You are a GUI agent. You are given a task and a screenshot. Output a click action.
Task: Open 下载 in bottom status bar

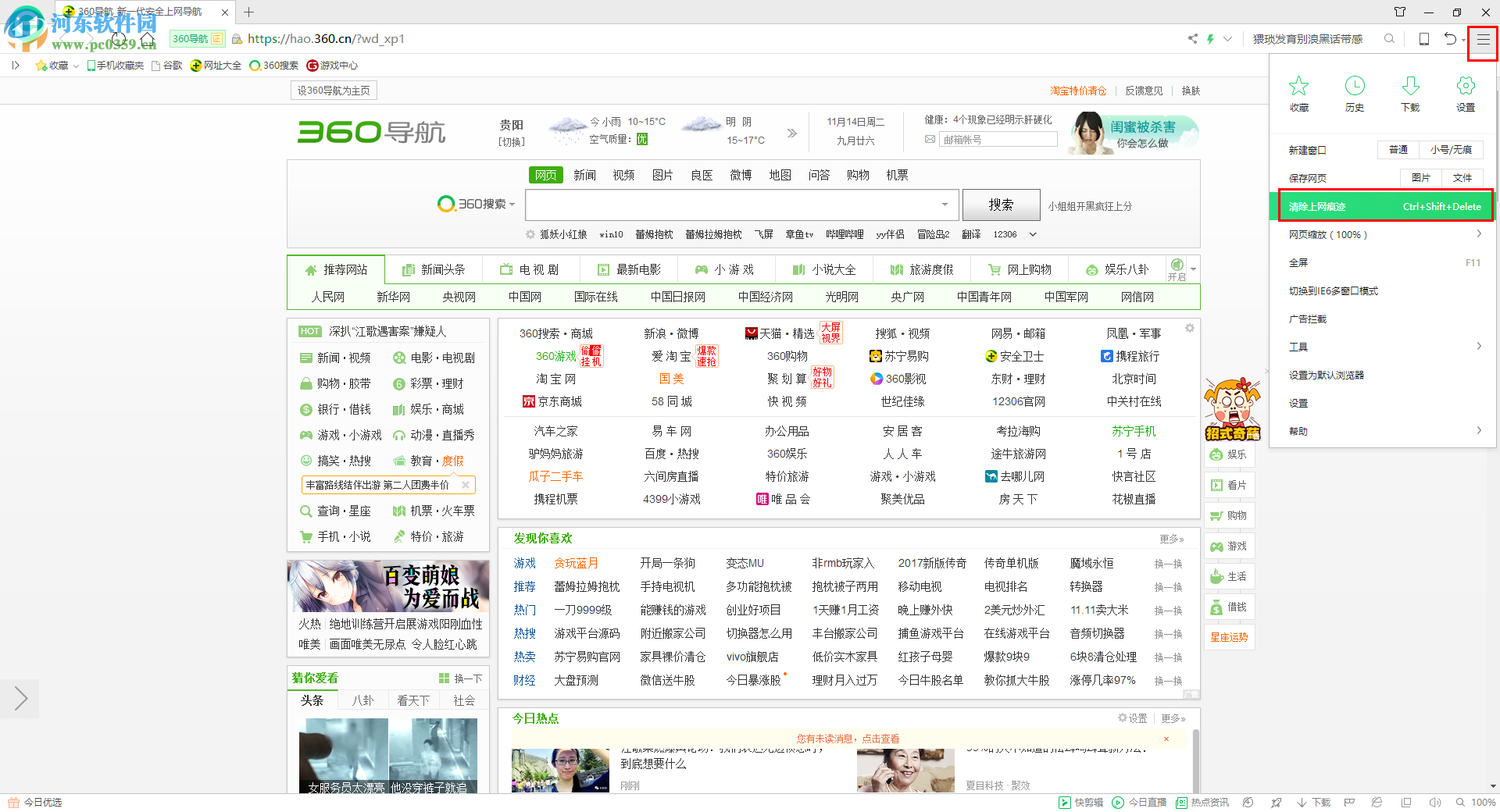click(1313, 803)
